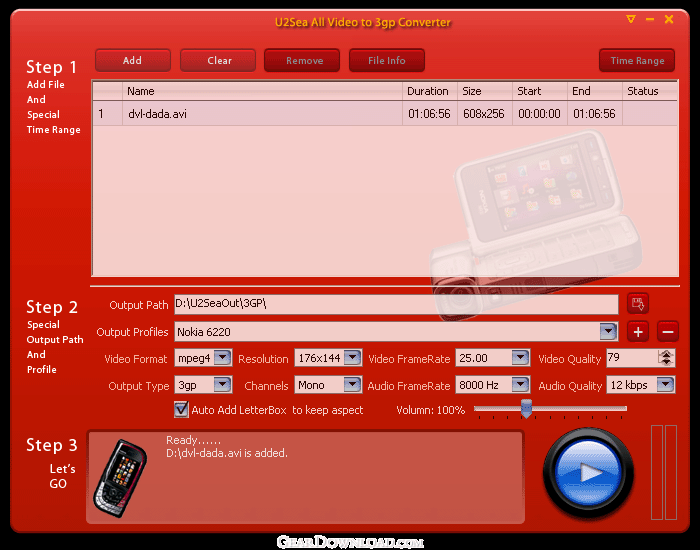Click the volume slider handle

tap(526, 408)
